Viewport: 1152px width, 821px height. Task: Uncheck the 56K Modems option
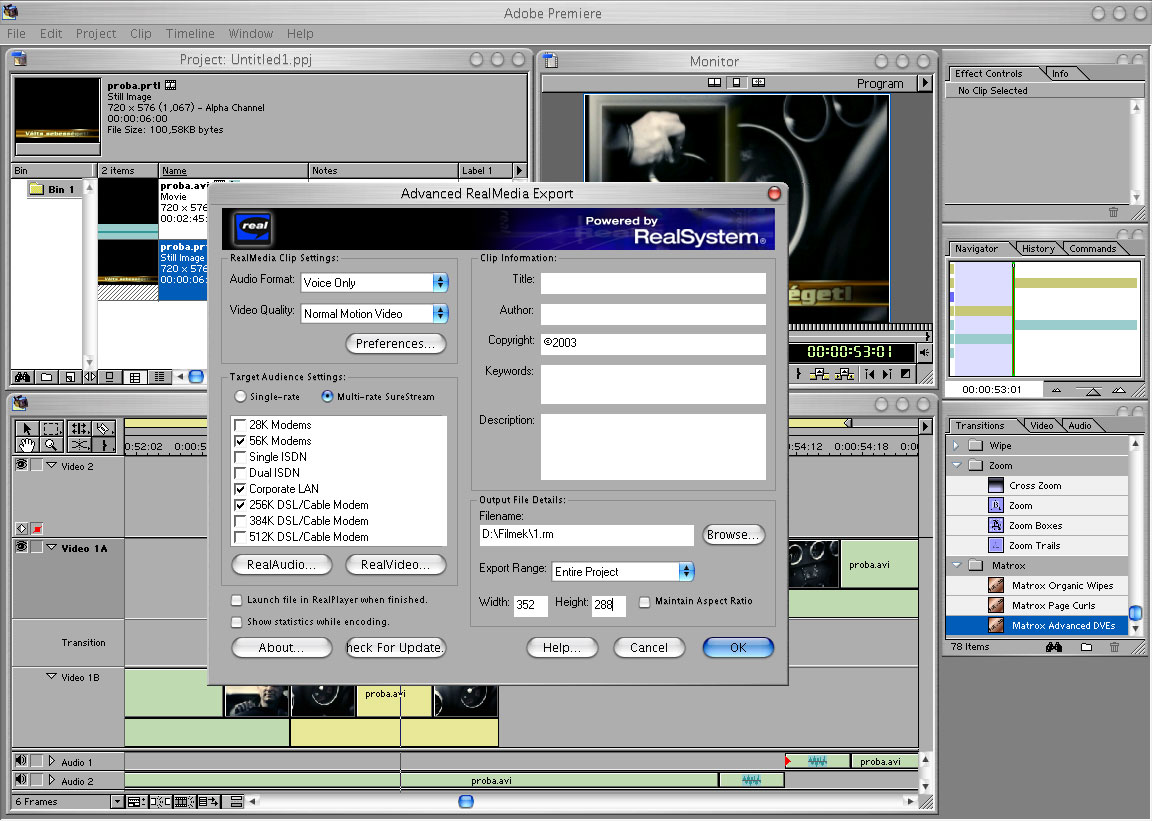[240, 441]
